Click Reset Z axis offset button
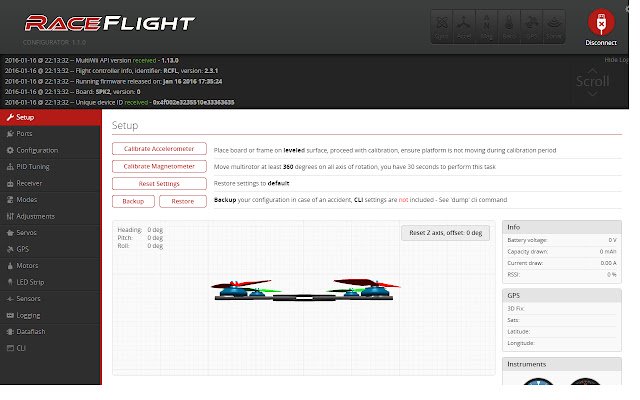The height and width of the screenshot is (400, 640). pyautogui.click(x=445, y=233)
